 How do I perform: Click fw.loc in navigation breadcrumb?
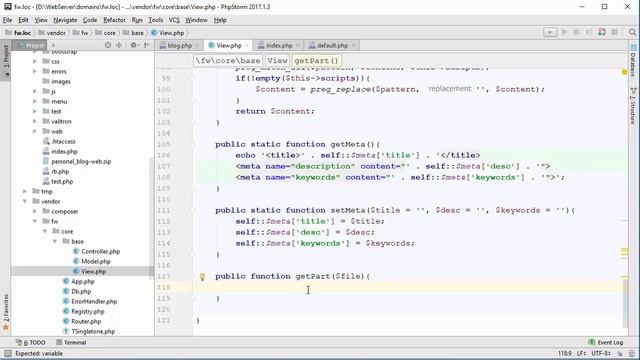[18, 33]
